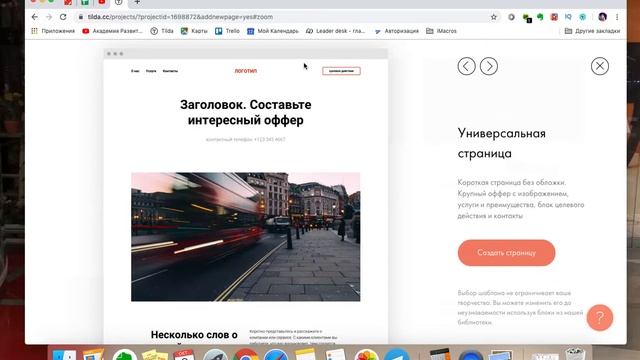Image resolution: width=640 pixels, height=360 pixels.
Task: Open the iMacros bookmarks folder
Action: (x=441, y=31)
